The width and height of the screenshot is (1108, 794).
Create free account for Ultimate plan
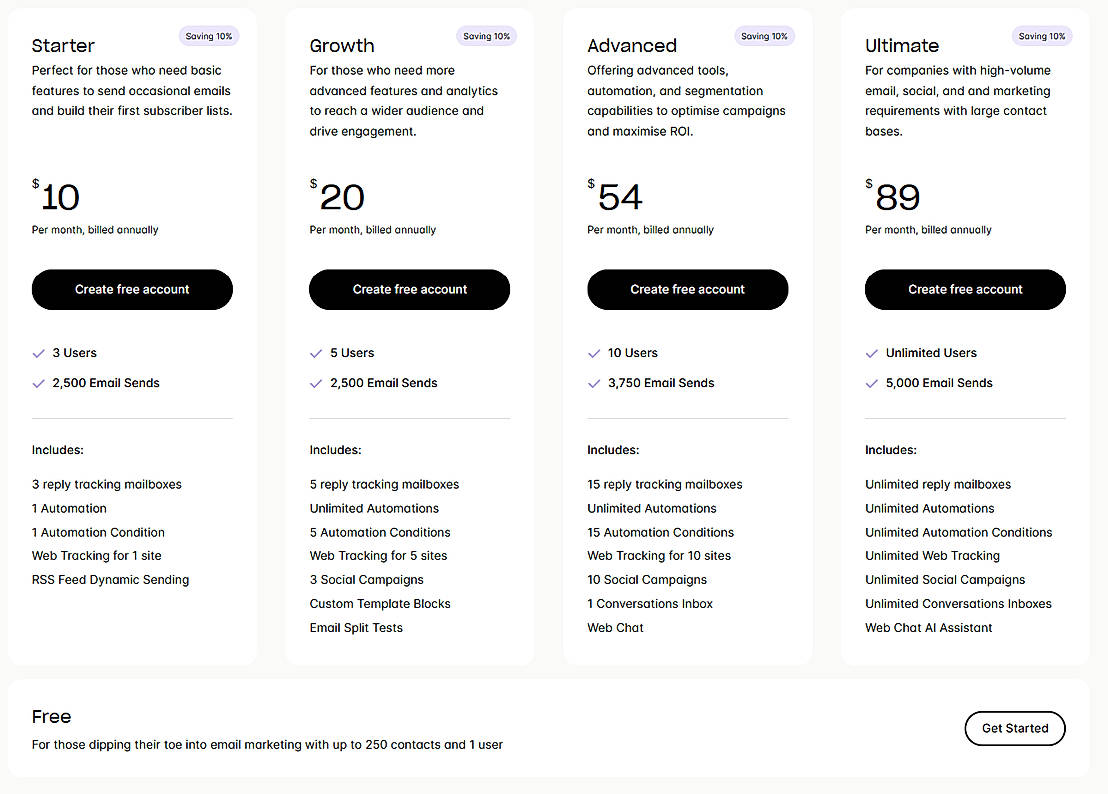tap(965, 289)
